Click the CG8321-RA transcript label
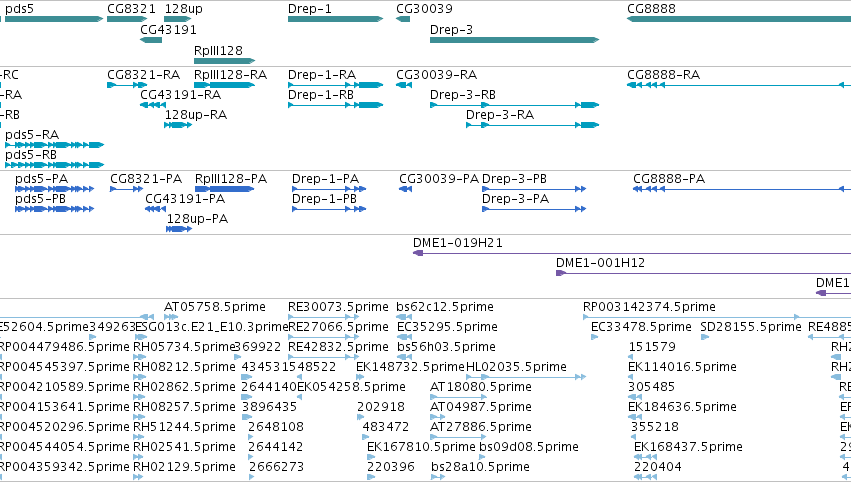The height and width of the screenshot is (482, 851). coord(143,74)
